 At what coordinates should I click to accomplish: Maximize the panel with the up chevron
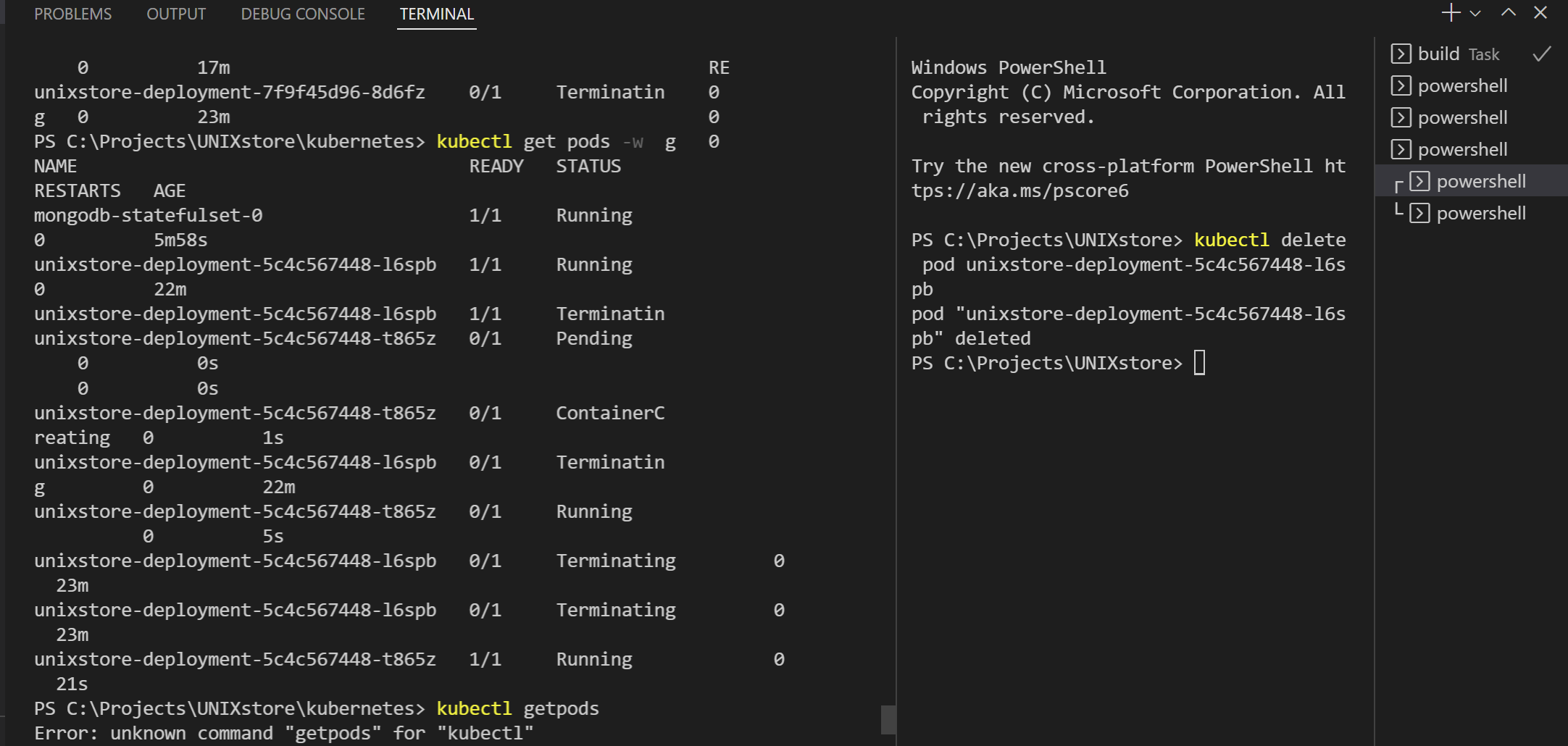pyautogui.click(x=1509, y=13)
